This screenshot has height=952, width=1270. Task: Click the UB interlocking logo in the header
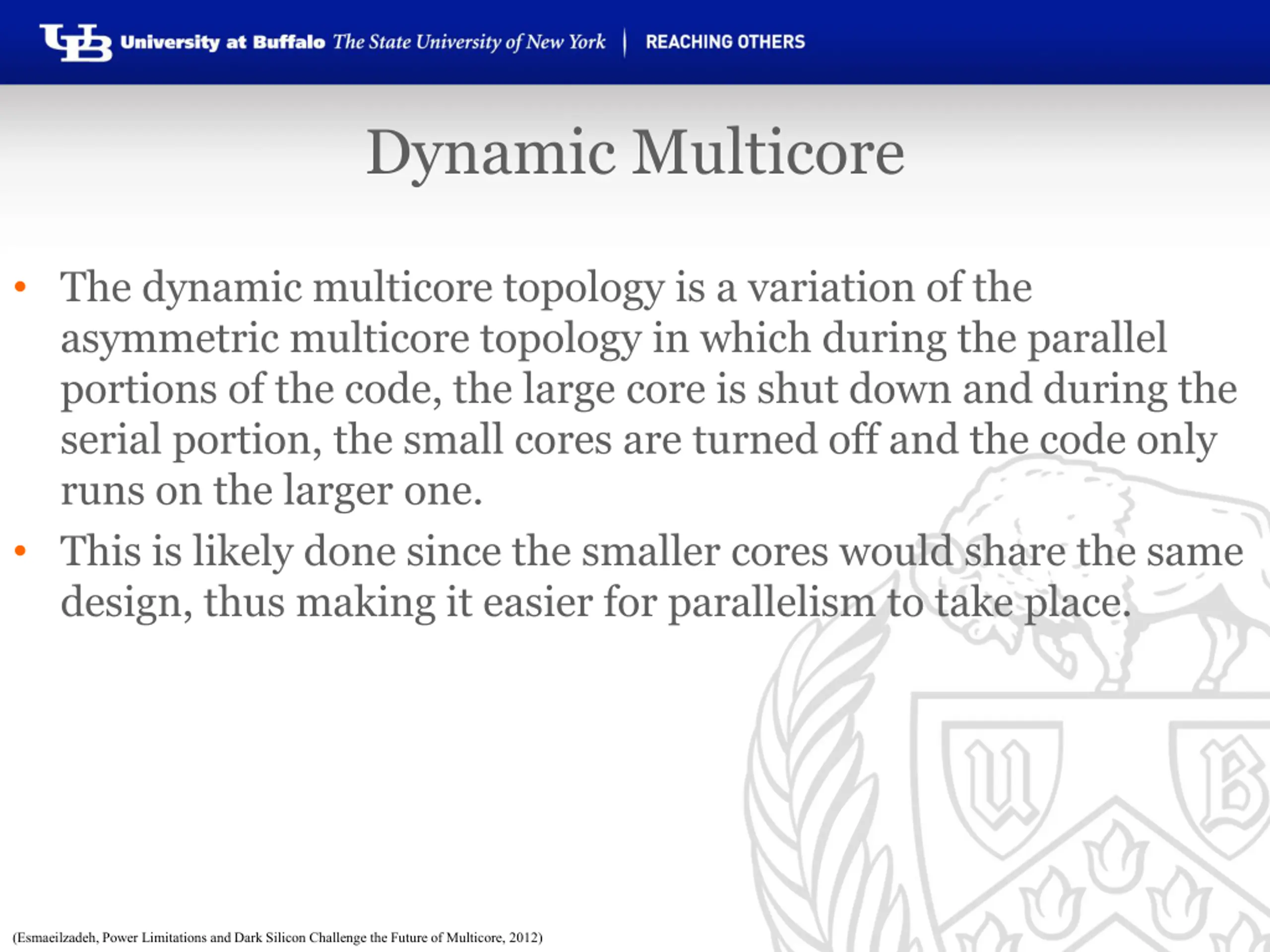click(x=76, y=43)
